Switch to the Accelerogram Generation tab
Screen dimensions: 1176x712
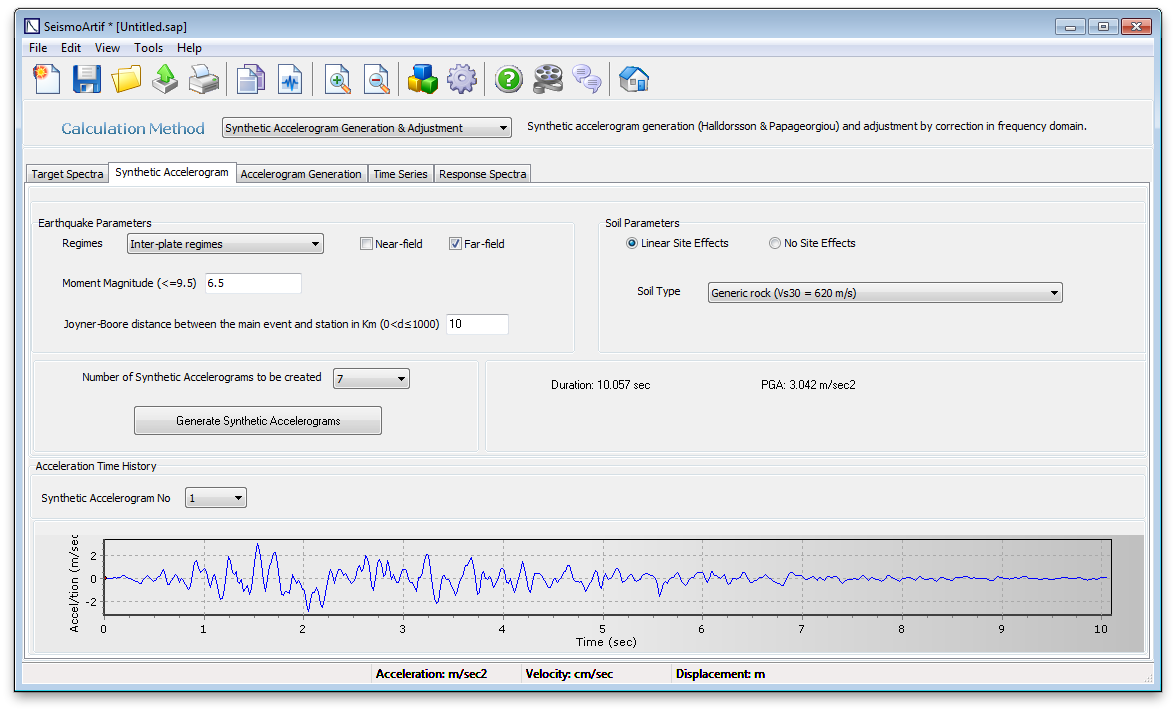pos(301,174)
